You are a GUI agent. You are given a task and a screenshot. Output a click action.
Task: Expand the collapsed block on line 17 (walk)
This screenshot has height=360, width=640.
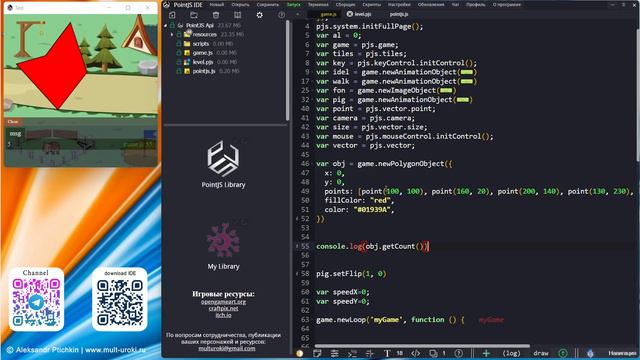pyautogui.click(x=467, y=81)
